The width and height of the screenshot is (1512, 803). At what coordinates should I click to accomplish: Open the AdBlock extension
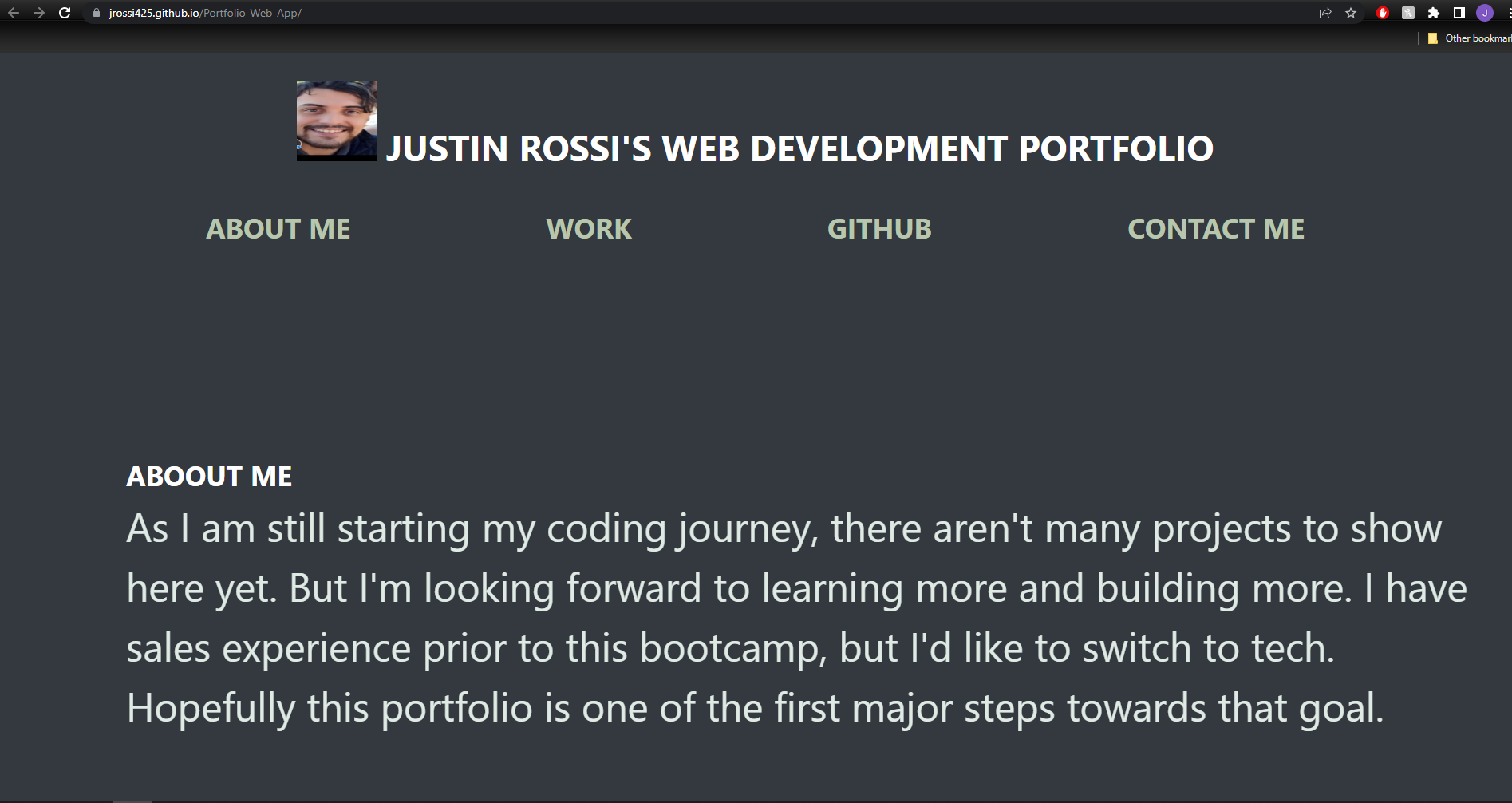click(x=1382, y=13)
